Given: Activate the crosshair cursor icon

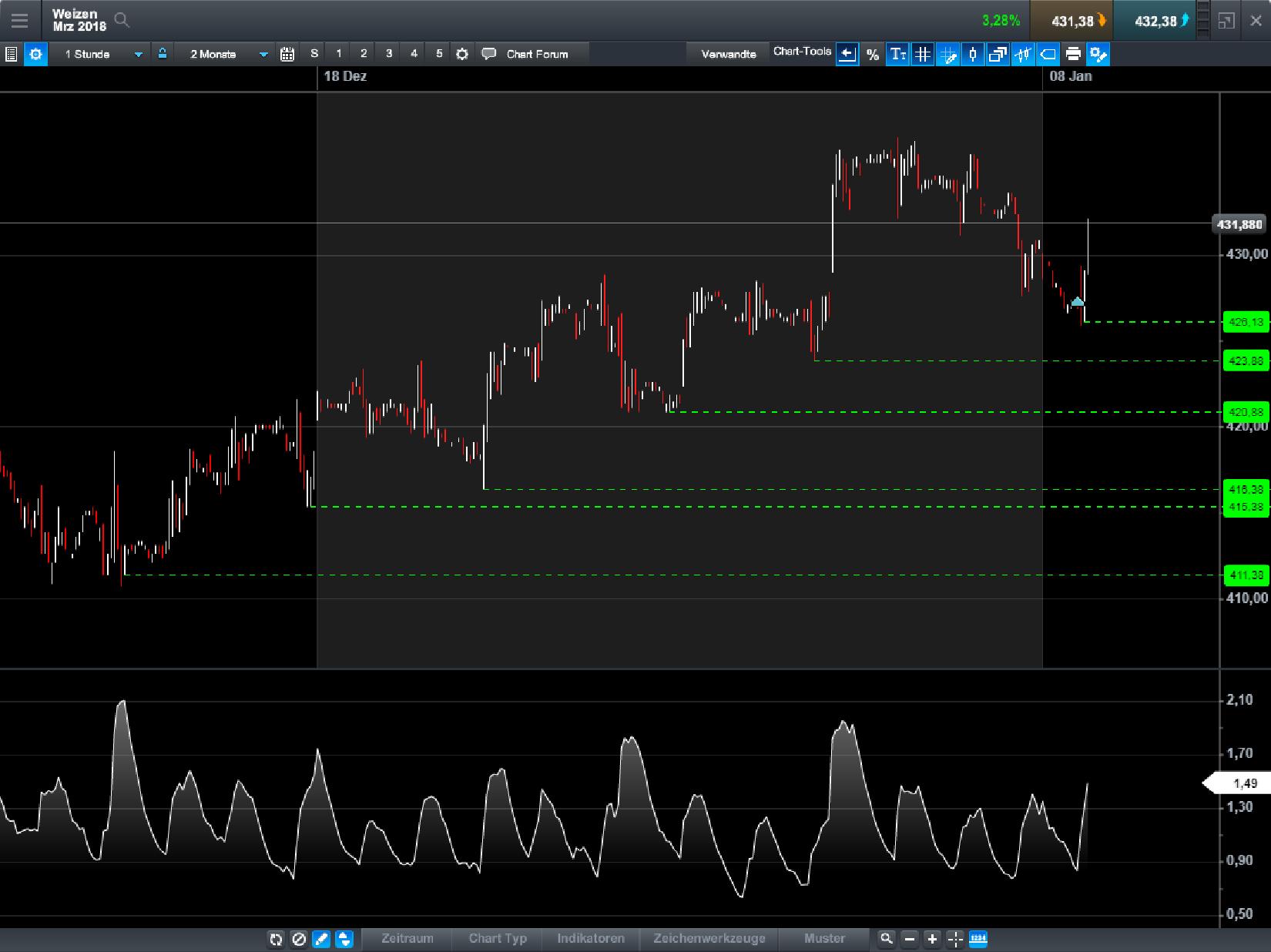Looking at the screenshot, I should (x=955, y=939).
